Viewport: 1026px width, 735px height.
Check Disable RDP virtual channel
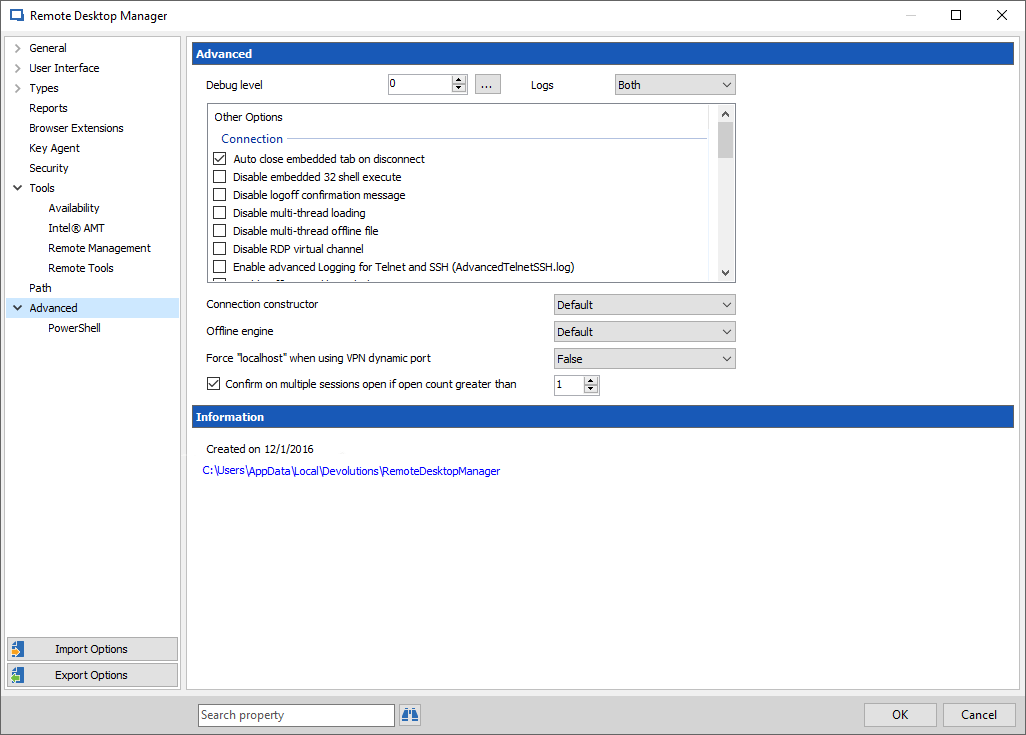pos(219,248)
